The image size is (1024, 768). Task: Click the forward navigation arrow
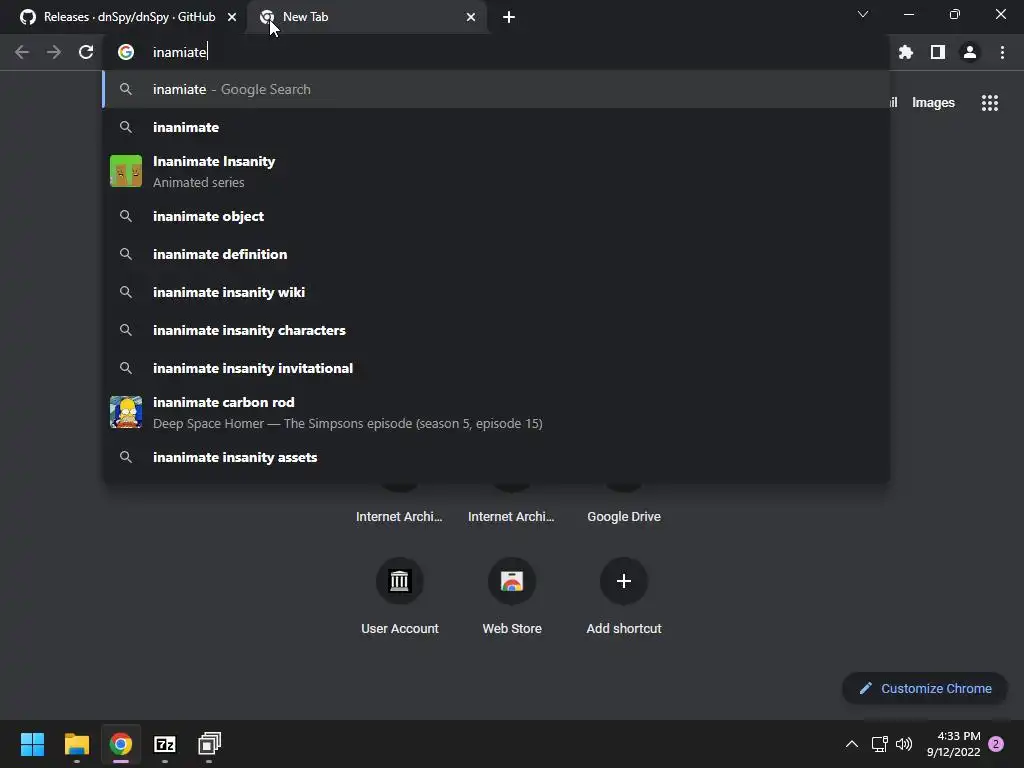54,52
